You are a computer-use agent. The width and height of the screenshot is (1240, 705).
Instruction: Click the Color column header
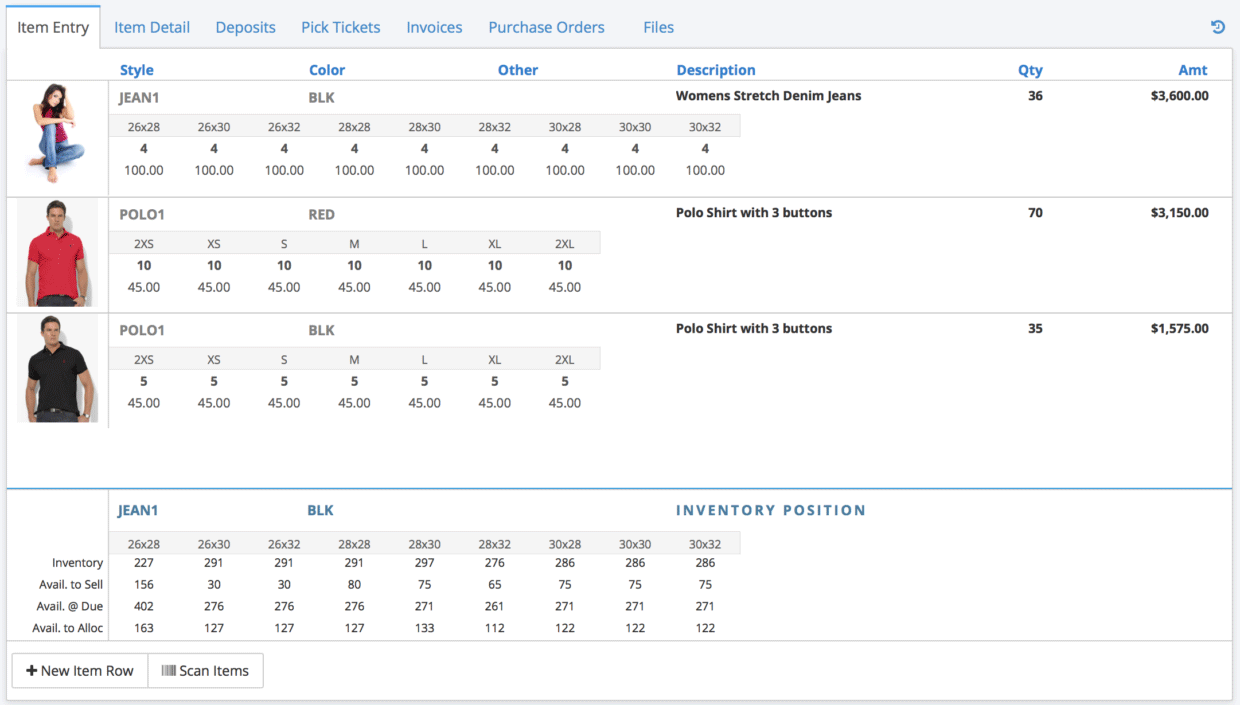tap(327, 69)
